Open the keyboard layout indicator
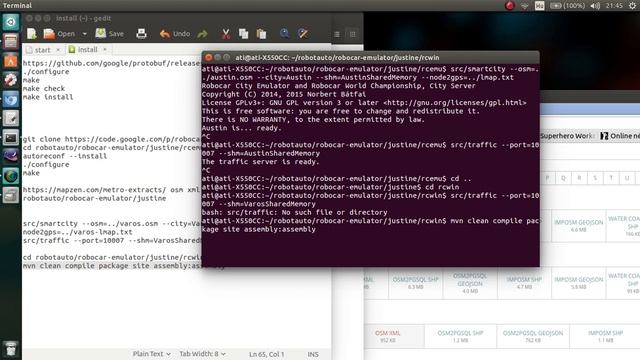The image size is (640, 360). (540, 6)
